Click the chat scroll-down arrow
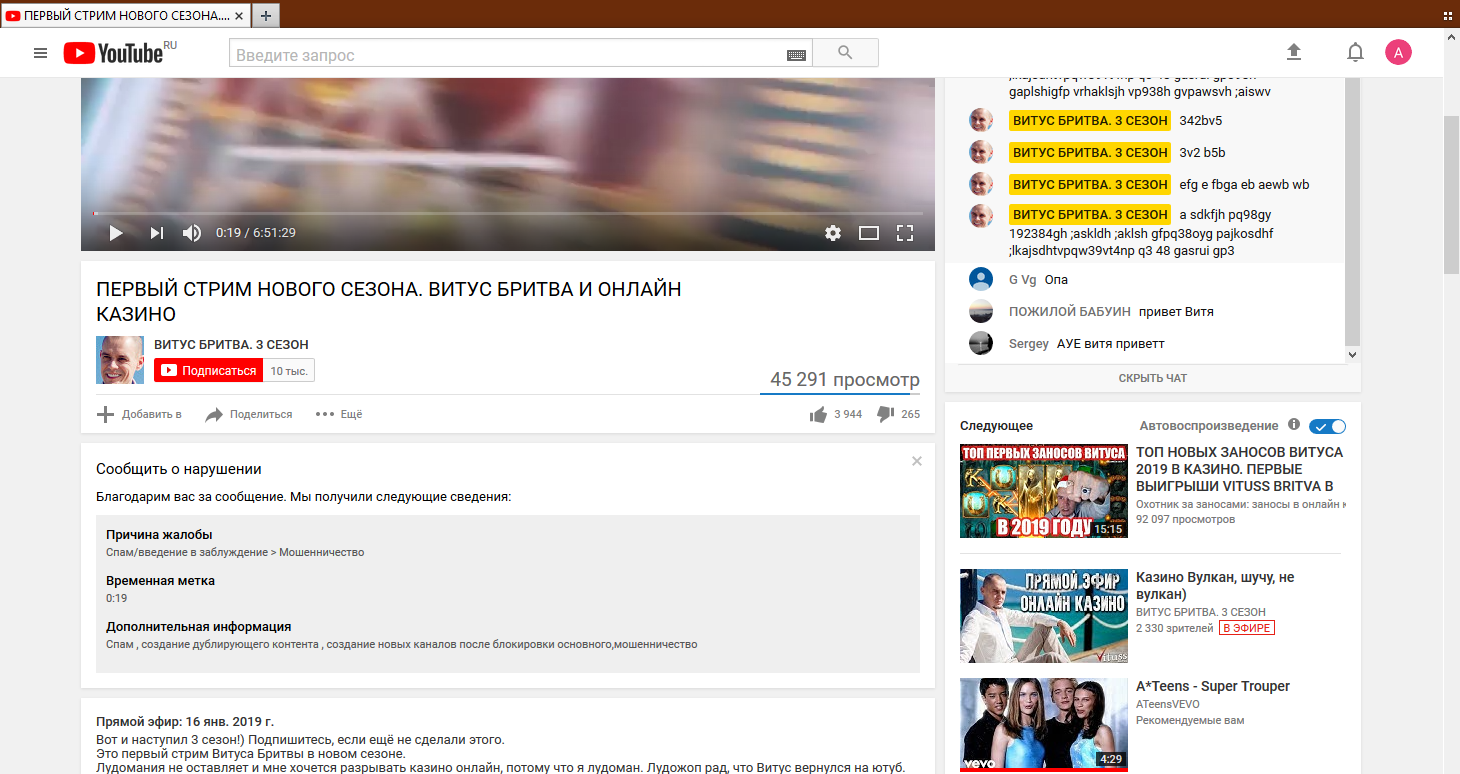 coord(1352,354)
